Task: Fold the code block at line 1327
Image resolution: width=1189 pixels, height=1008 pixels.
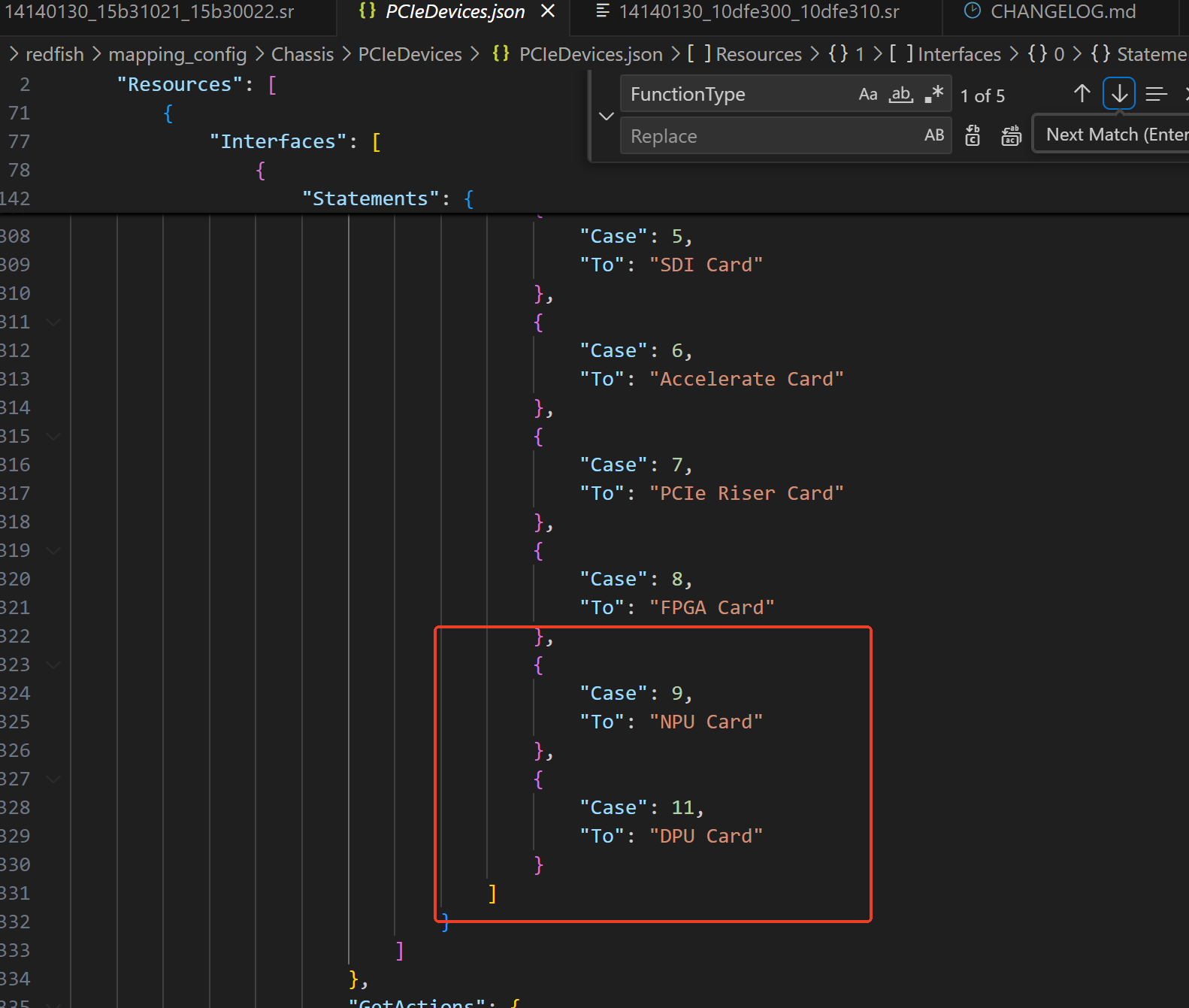Action: 53,779
